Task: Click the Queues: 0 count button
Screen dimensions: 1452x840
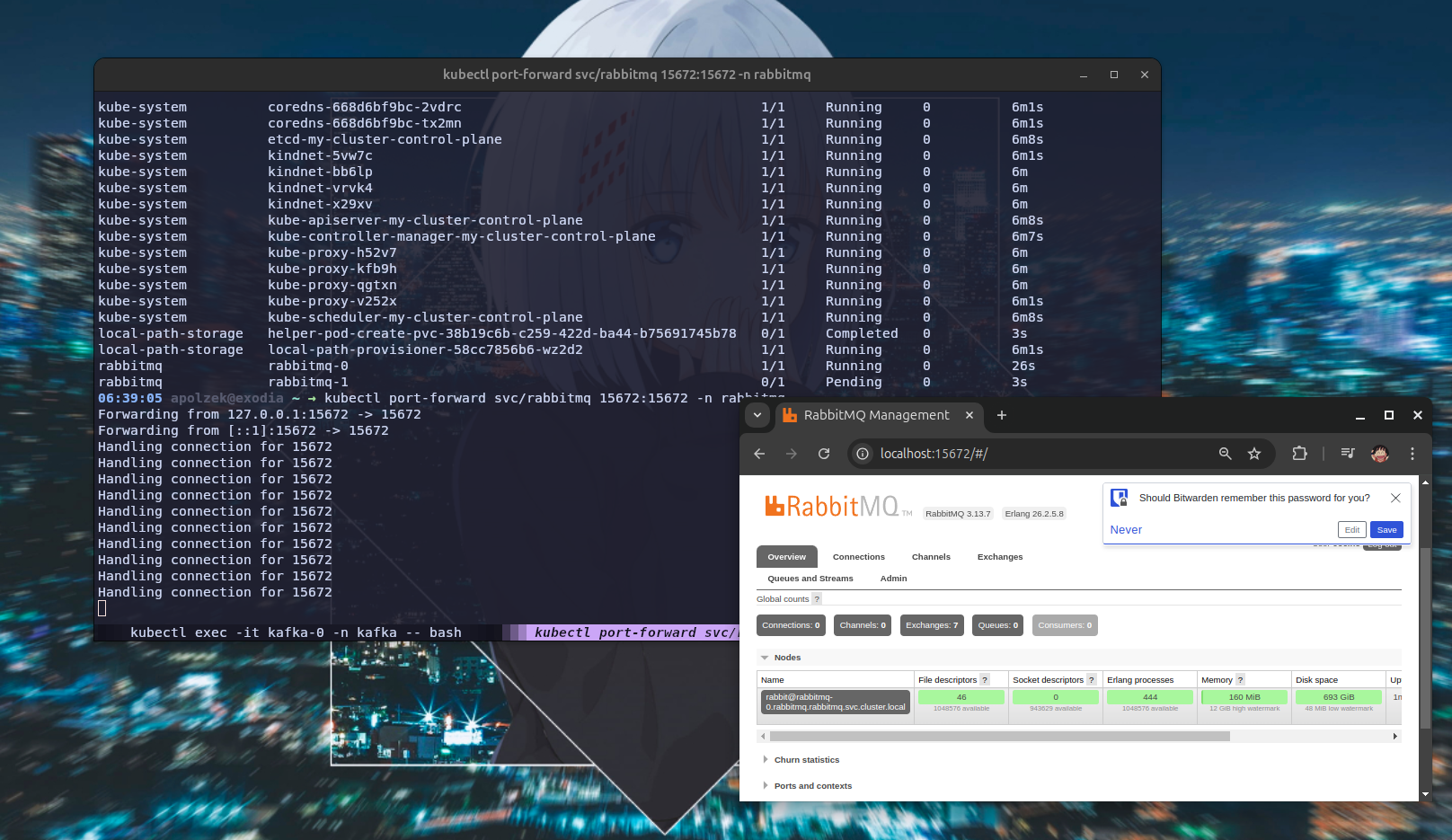Action: (x=998, y=625)
